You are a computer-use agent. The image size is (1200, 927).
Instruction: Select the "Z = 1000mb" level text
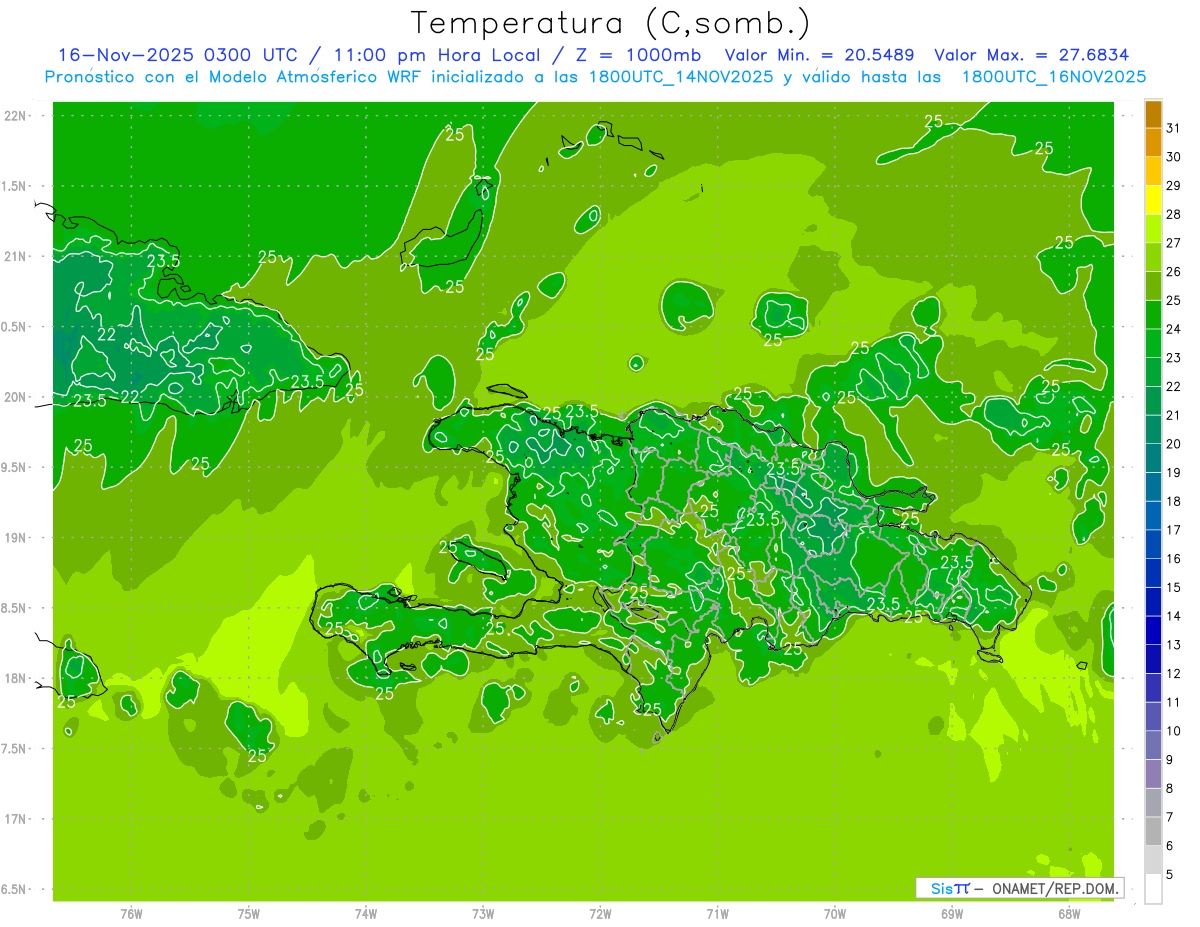point(634,55)
